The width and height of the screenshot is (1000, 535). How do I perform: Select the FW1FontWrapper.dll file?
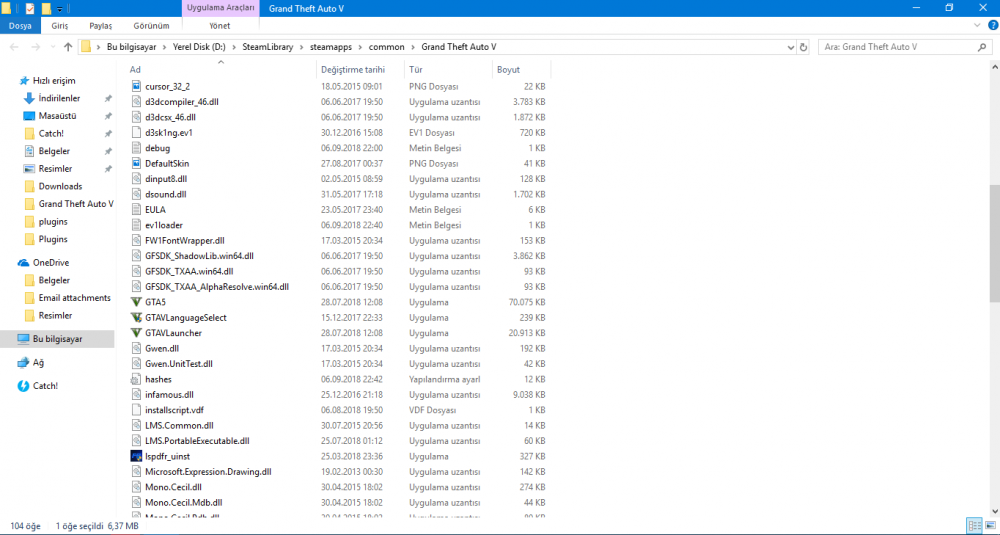click(x=184, y=240)
